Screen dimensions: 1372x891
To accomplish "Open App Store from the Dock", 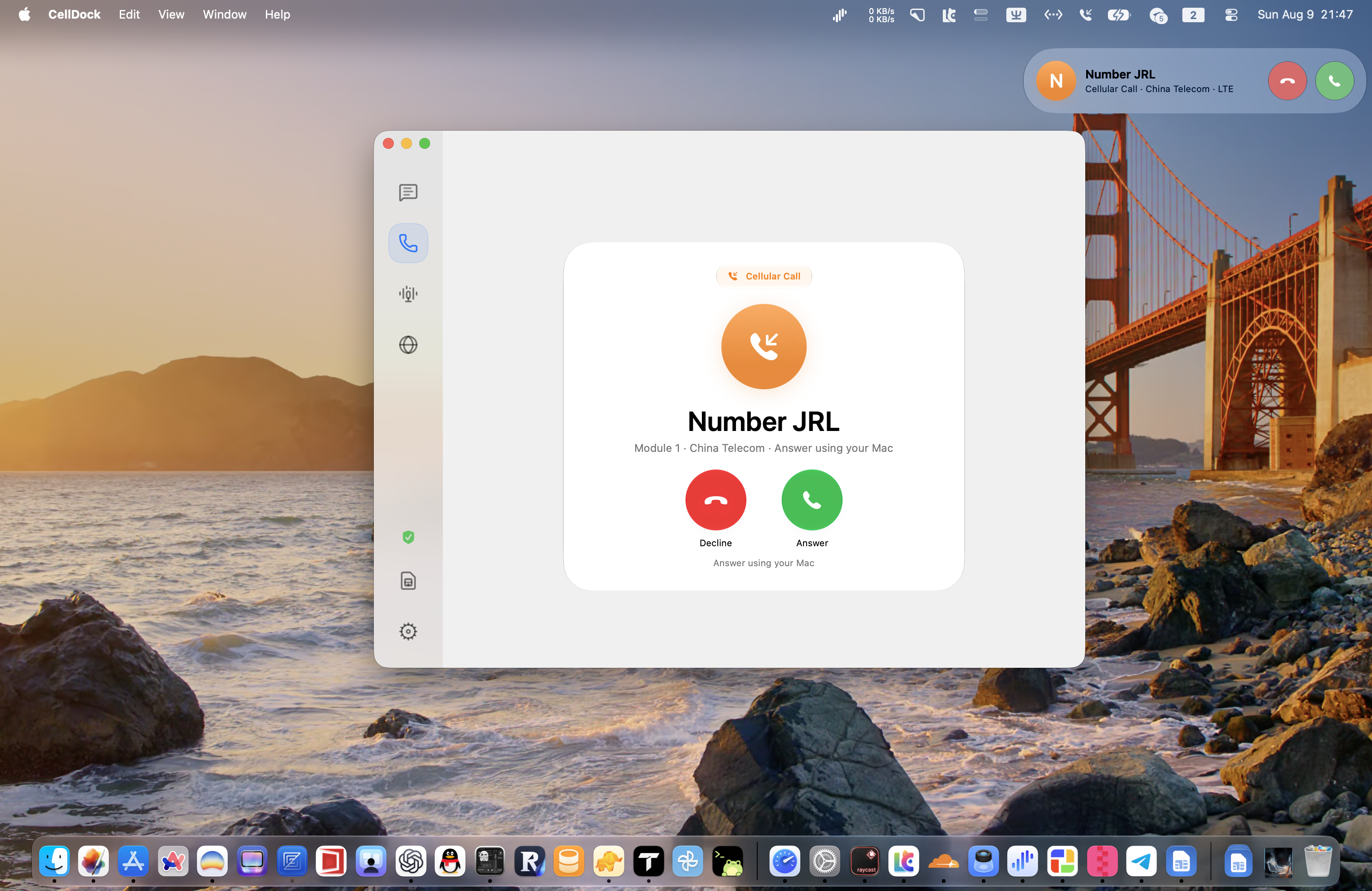I will [133, 862].
